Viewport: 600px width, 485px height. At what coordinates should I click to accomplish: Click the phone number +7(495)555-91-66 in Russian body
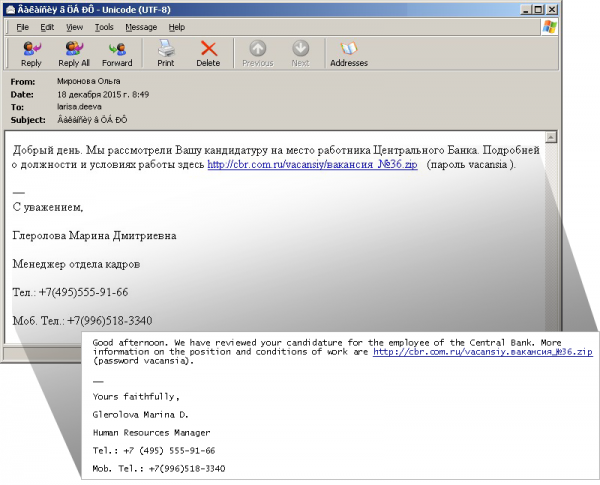(x=83, y=292)
